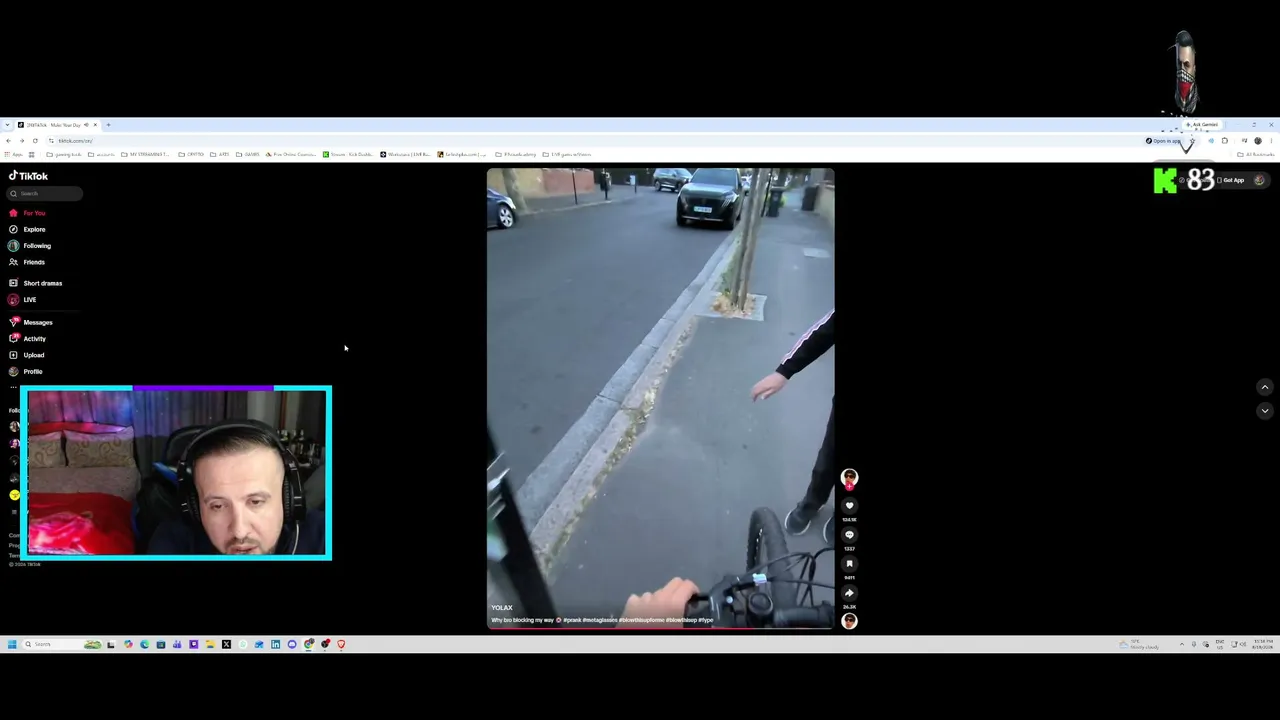Reload the TikTok page
Image resolution: width=1280 pixels, height=720 pixels.
[35, 141]
